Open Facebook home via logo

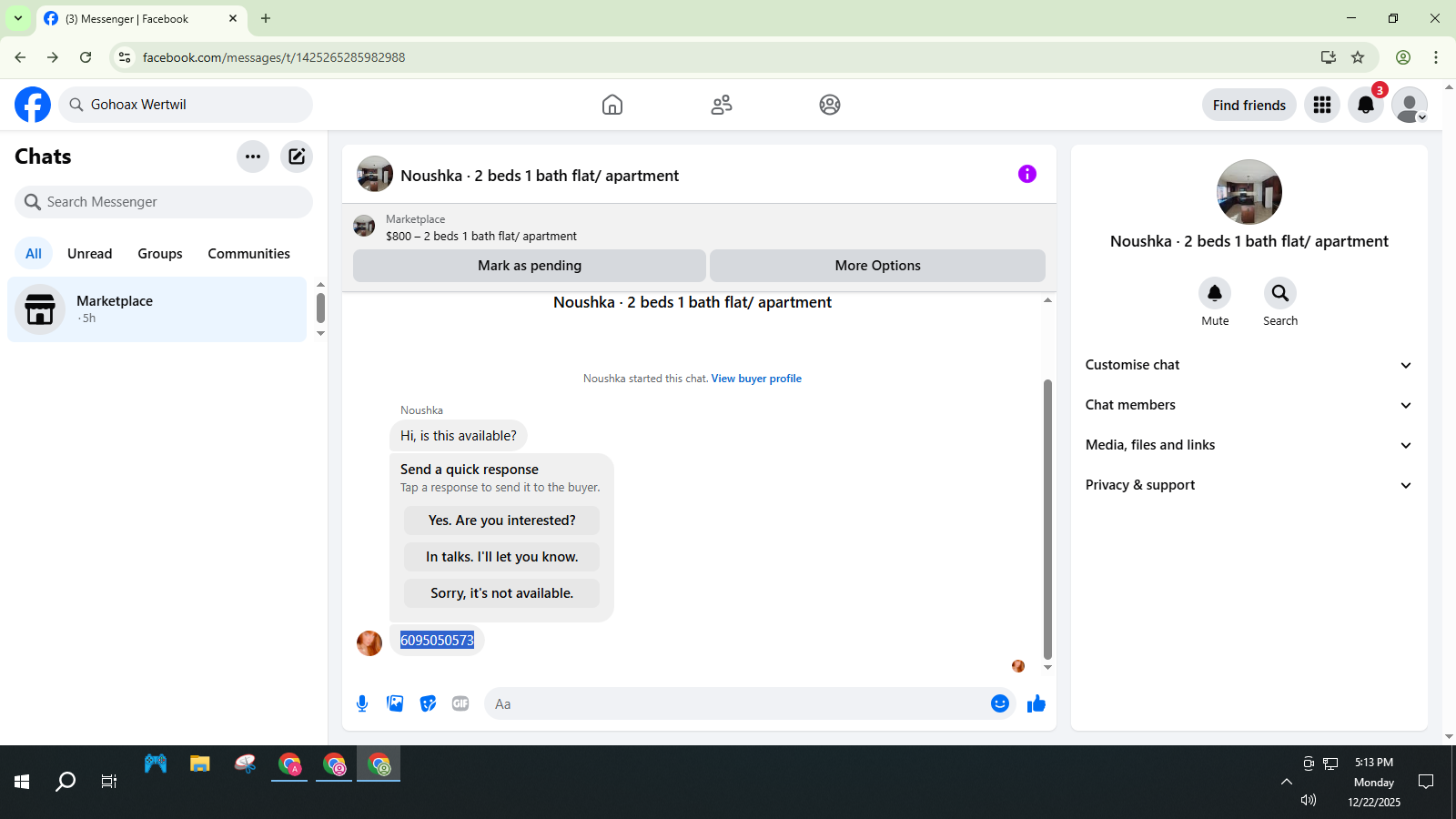(x=33, y=105)
